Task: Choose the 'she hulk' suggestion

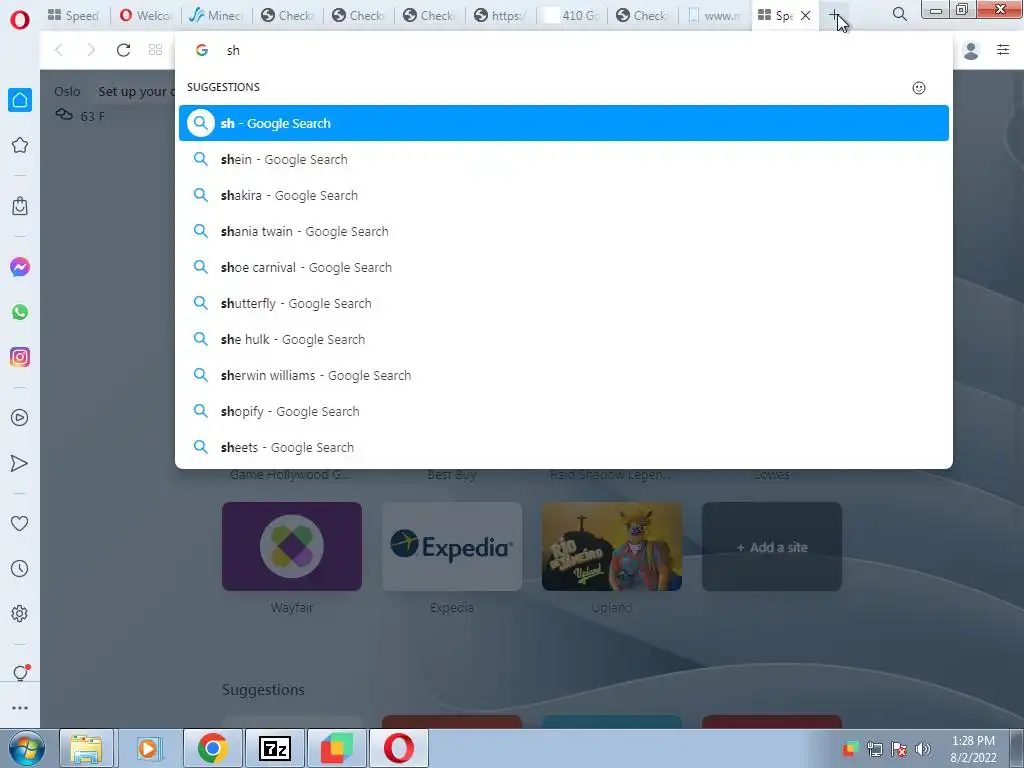Action: tap(564, 339)
